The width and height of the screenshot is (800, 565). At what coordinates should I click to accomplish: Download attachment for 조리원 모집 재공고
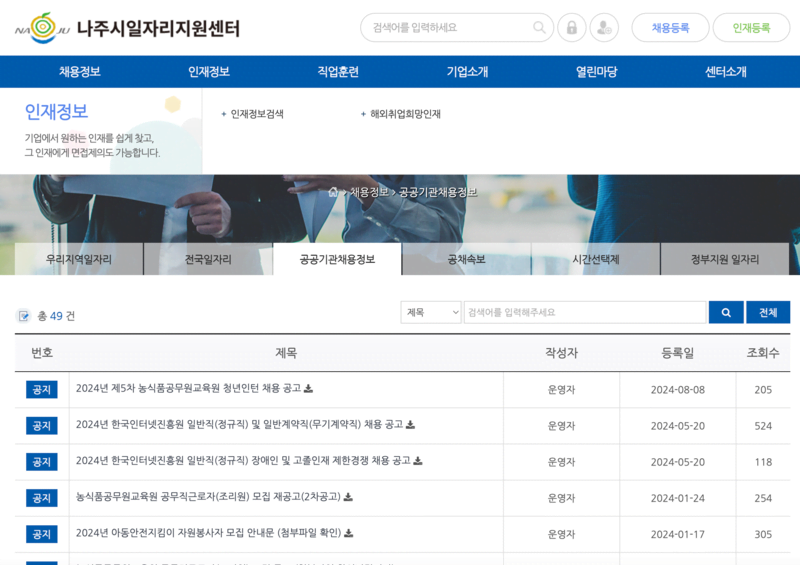pos(348,497)
